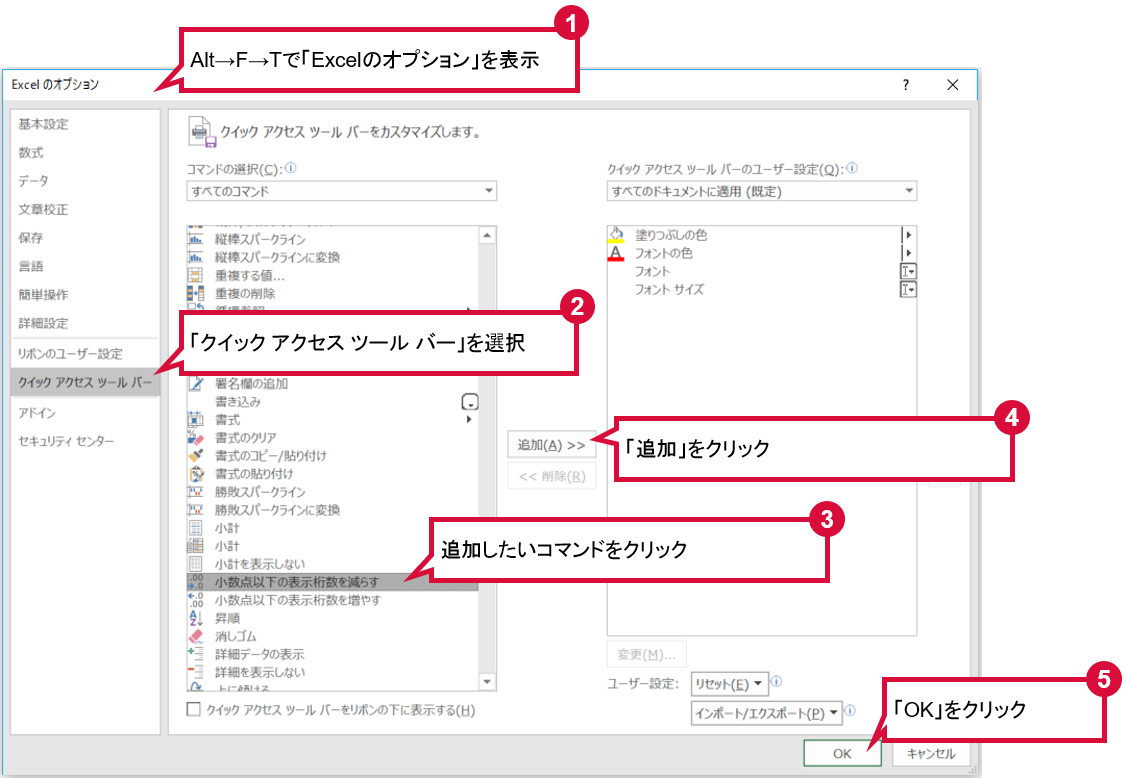Click the 昇順 sort icon
The height and width of the screenshot is (778, 1126).
[x=196, y=618]
